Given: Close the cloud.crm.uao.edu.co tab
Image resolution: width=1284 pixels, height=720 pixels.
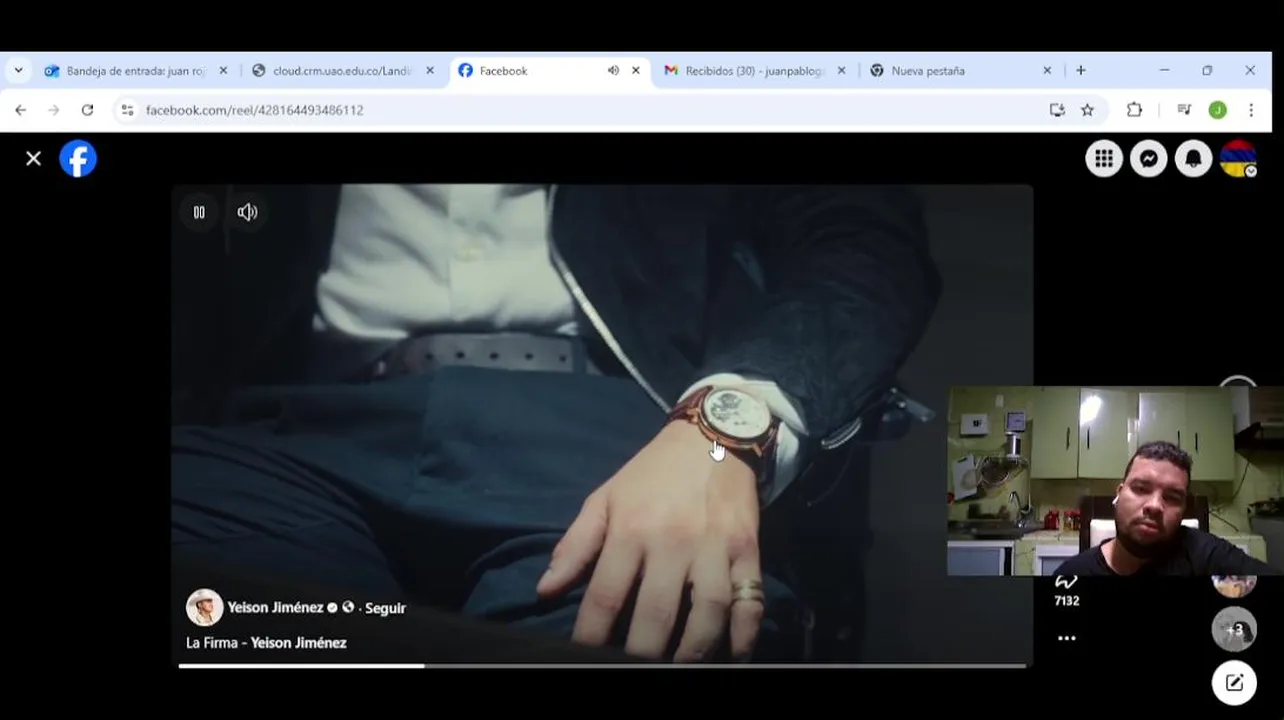Looking at the screenshot, I should (430, 71).
